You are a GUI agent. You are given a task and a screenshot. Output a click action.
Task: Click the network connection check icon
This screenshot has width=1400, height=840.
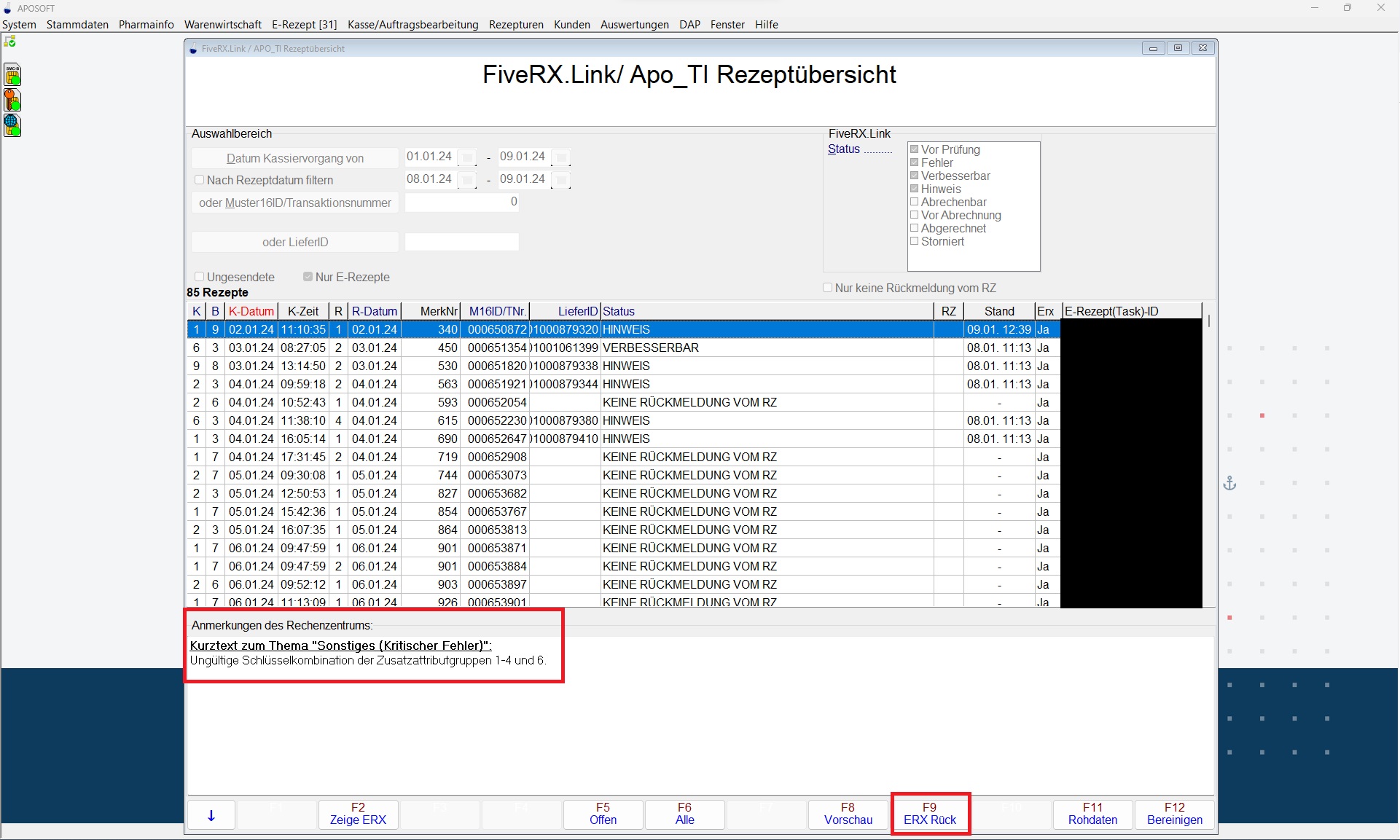[9, 42]
